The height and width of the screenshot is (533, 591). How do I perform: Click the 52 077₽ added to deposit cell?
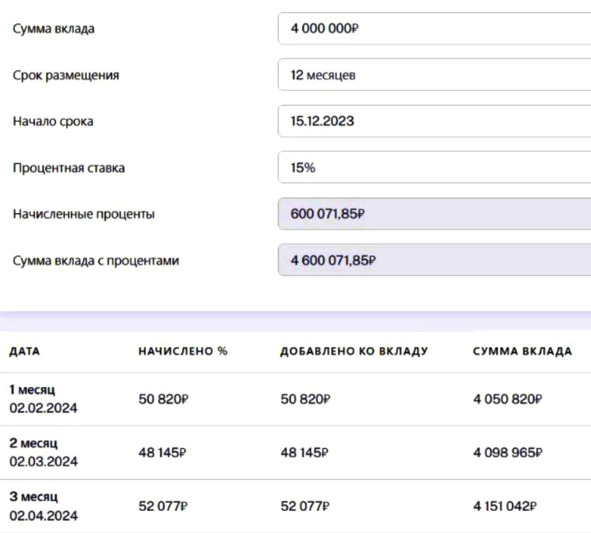pyautogui.click(x=305, y=506)
